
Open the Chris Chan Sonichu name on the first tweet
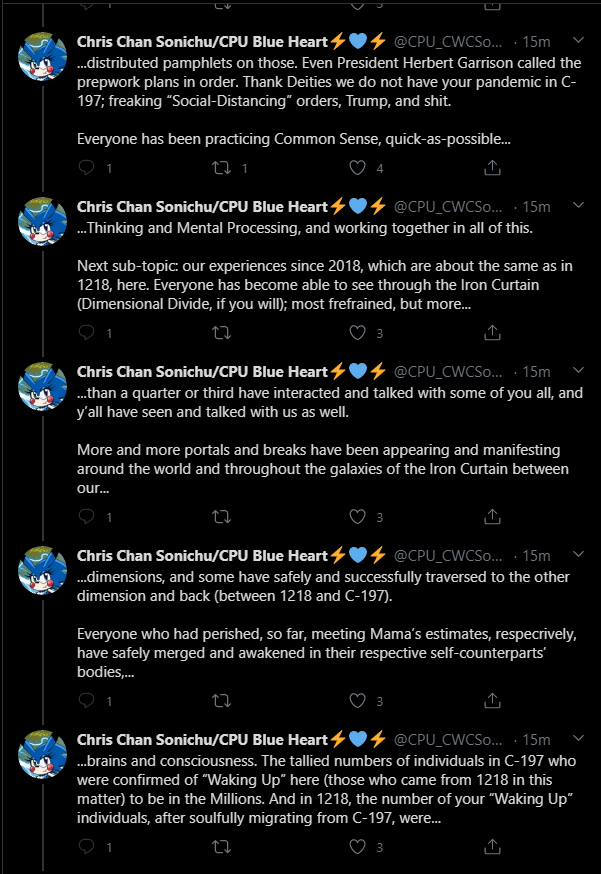coord(202,42)
